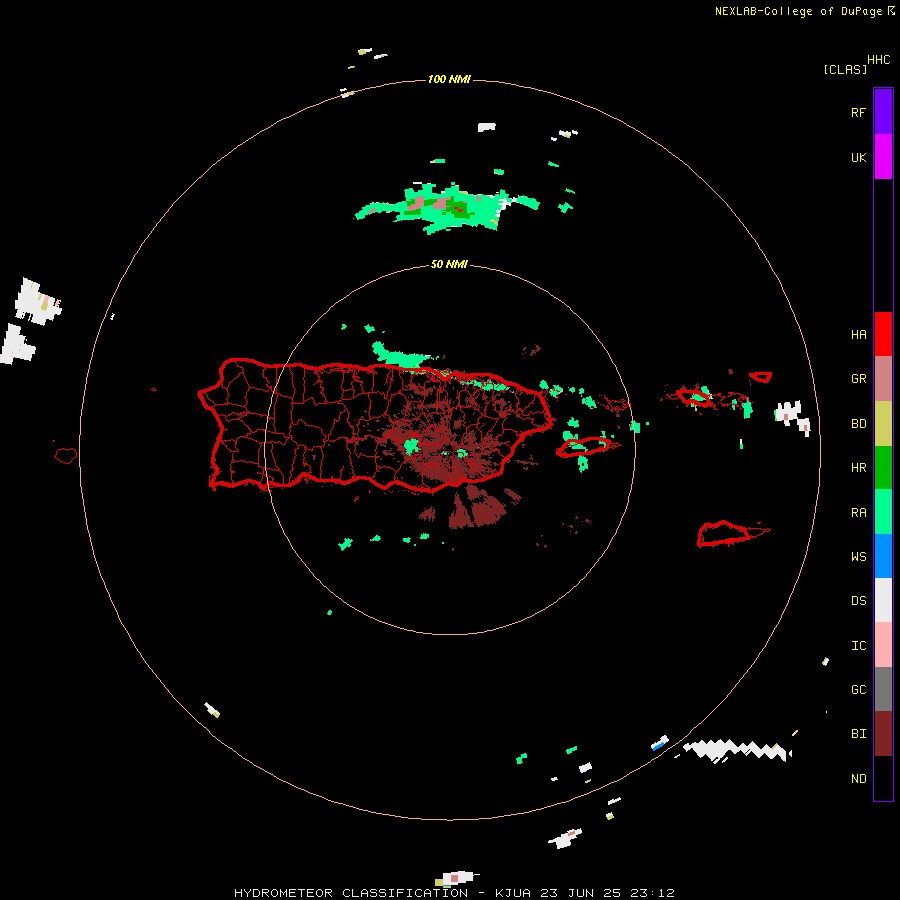
Task: Click the '100 NMI' range ring label
Action: tap(449, 79)
